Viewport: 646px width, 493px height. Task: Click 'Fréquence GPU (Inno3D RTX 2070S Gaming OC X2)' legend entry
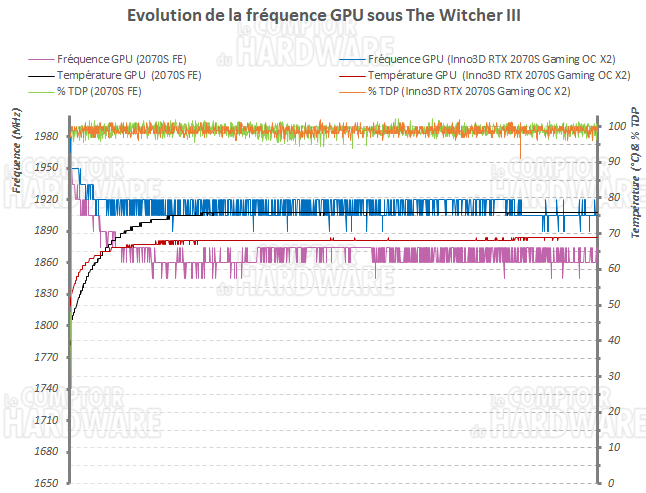(x=491, y=59)
